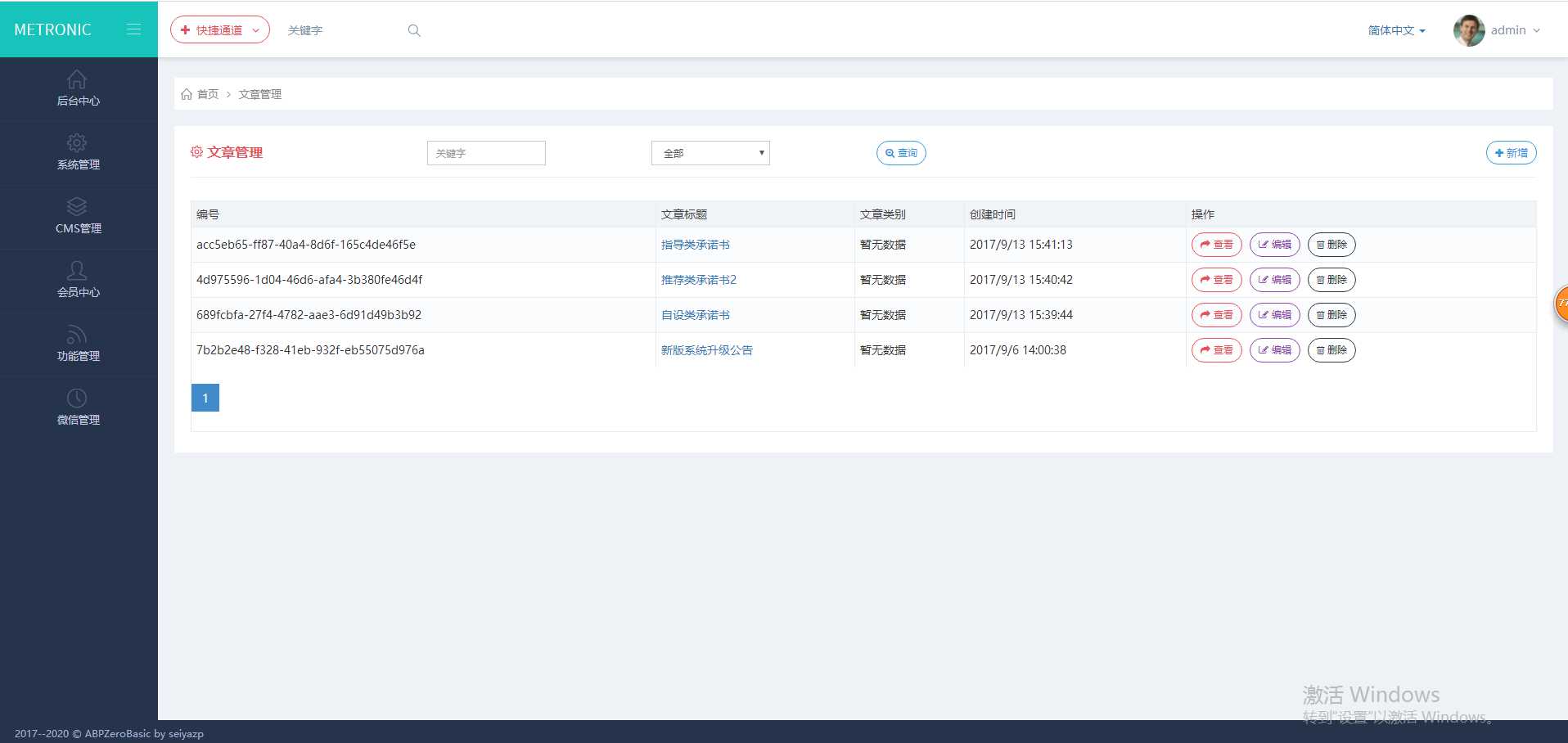This screenshot has width=1568, height=743.
Task: Click the METRONIC logo
Action: click(52, 29)
